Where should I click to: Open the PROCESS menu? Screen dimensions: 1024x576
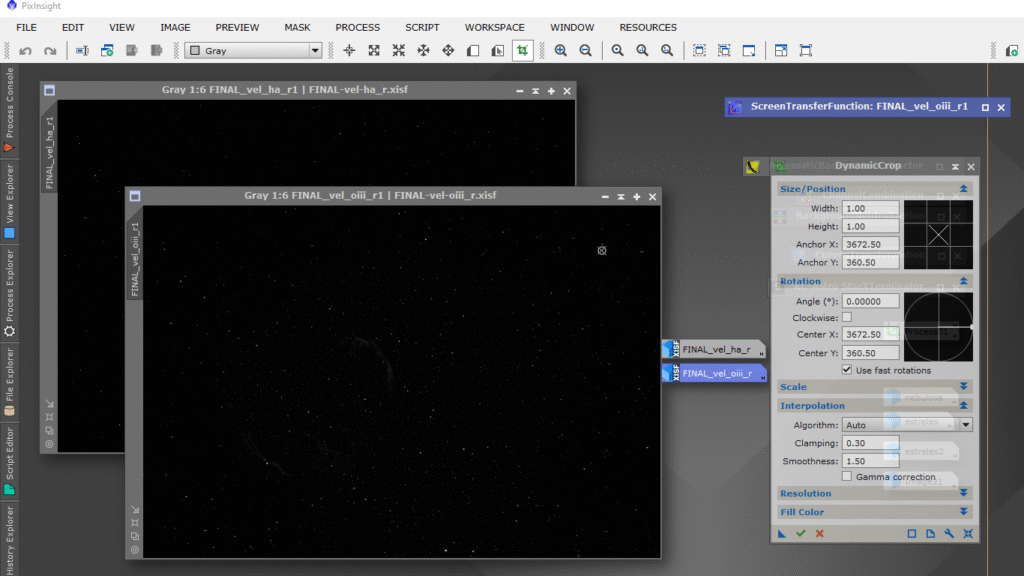pos(357,27)
